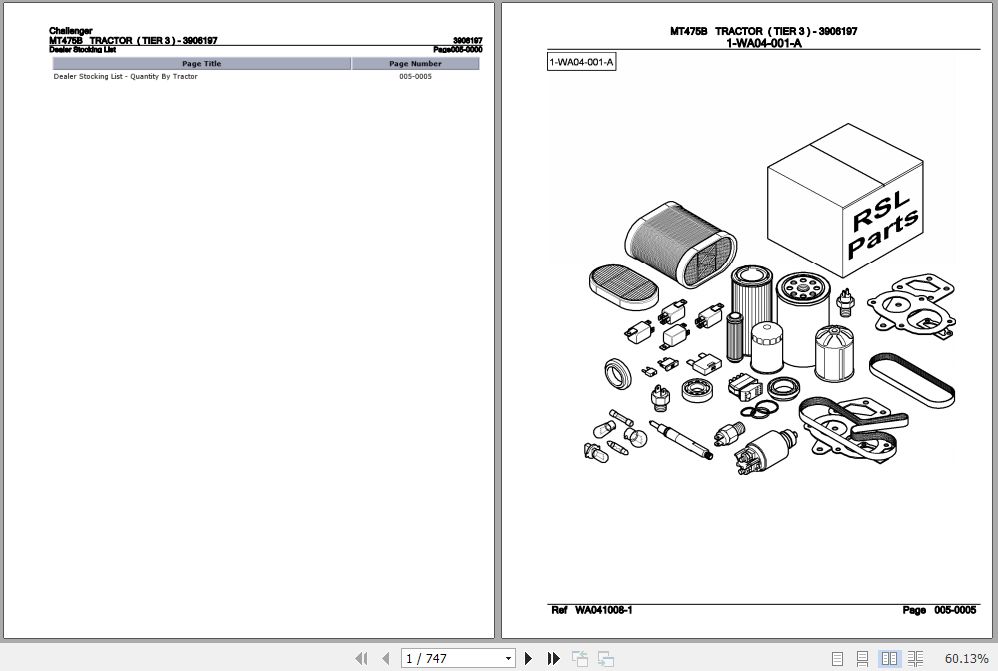
Task: Follow the 005-0005 page number link
Action: click(x=414, y=76)
